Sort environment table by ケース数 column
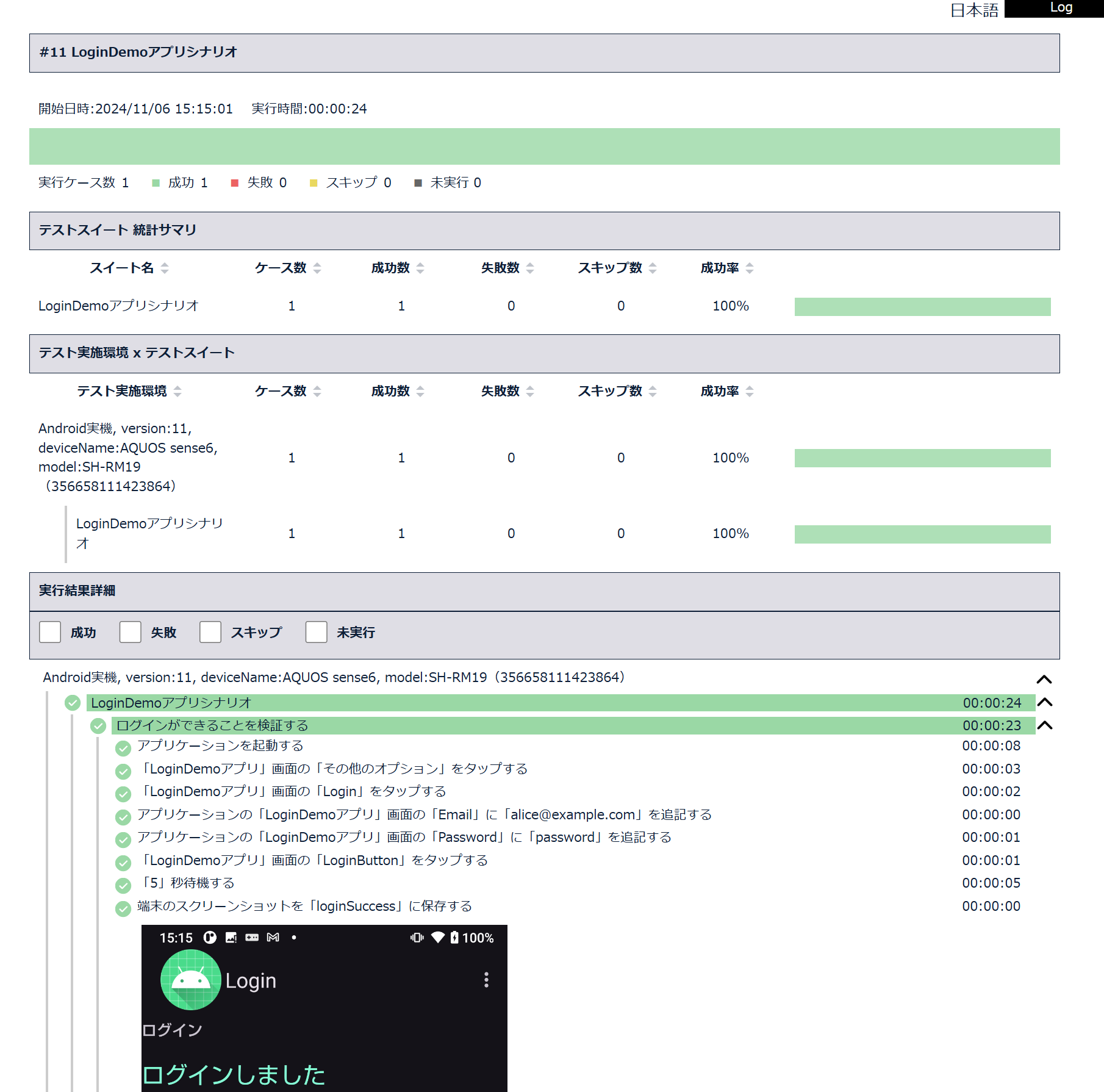1104x1092 pixels. tap(317, 392)
